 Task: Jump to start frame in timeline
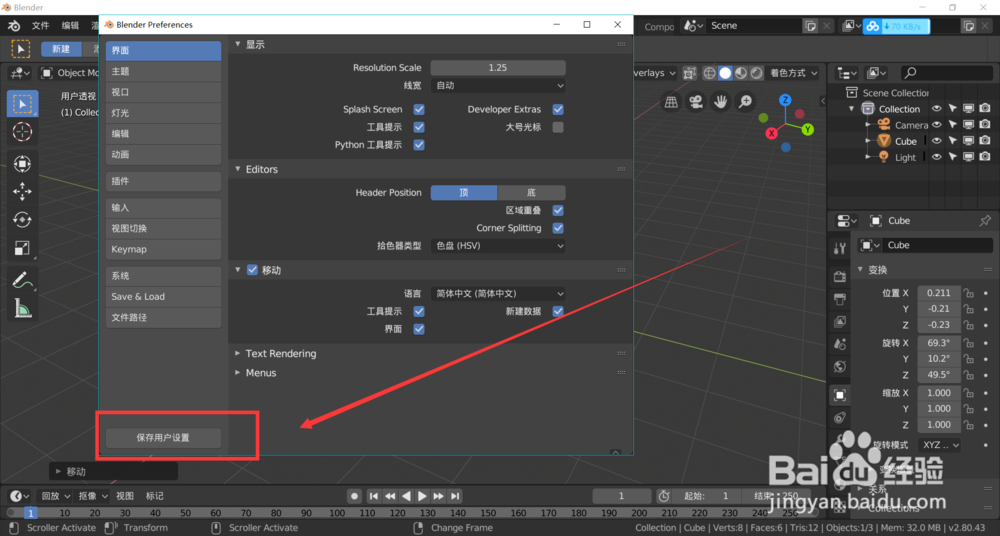[374, 496]
